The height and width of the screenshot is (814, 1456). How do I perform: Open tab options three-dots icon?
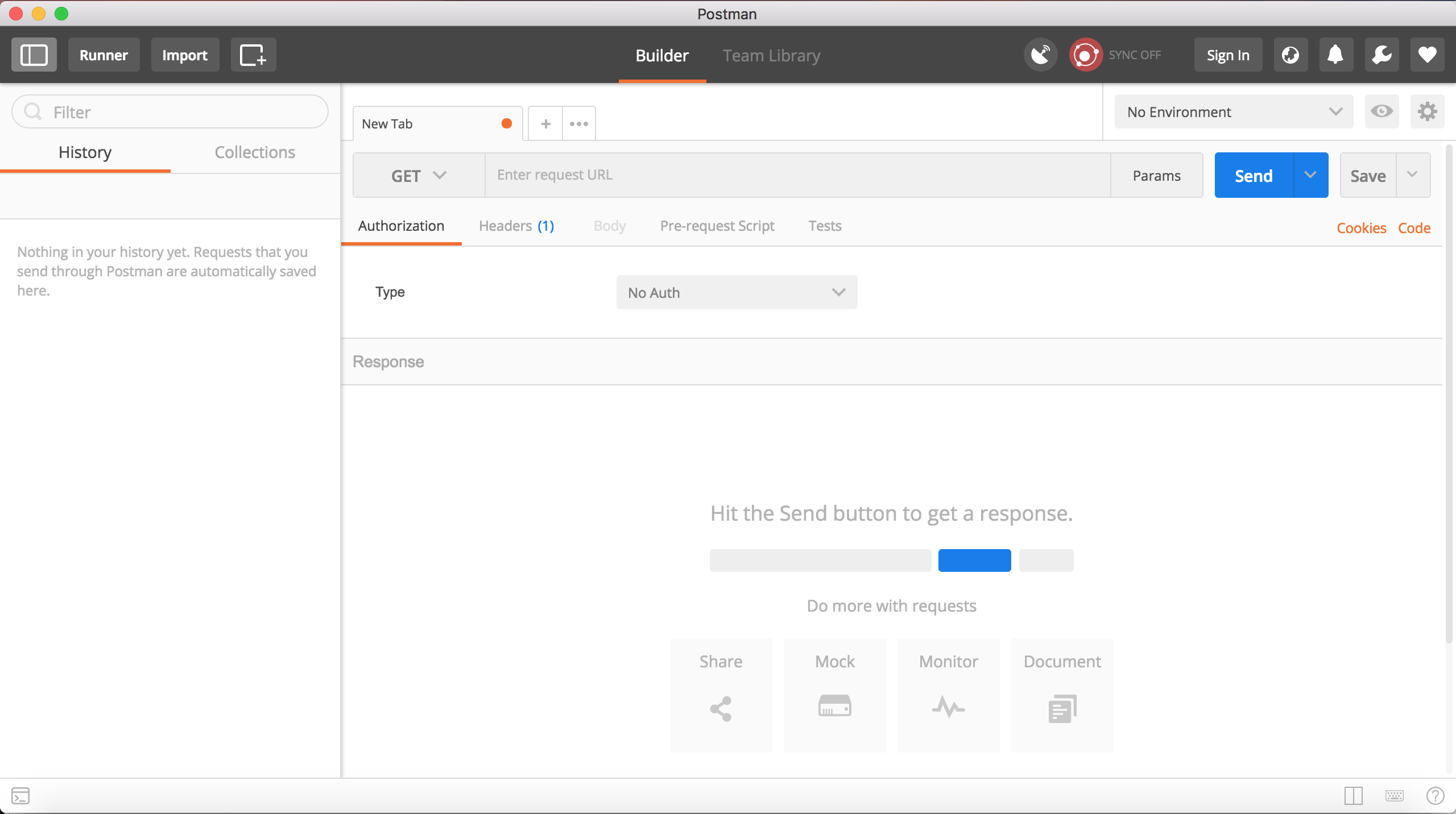coord(579,123)
